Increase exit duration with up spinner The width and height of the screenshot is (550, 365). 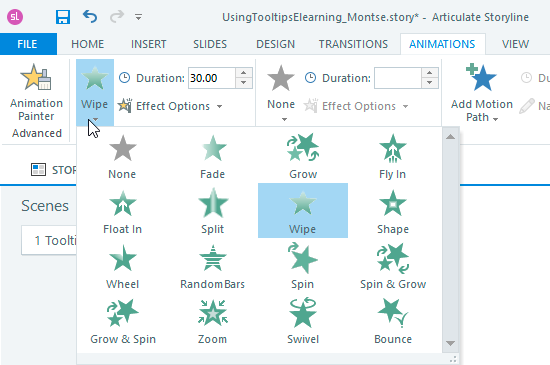point(430,73)
